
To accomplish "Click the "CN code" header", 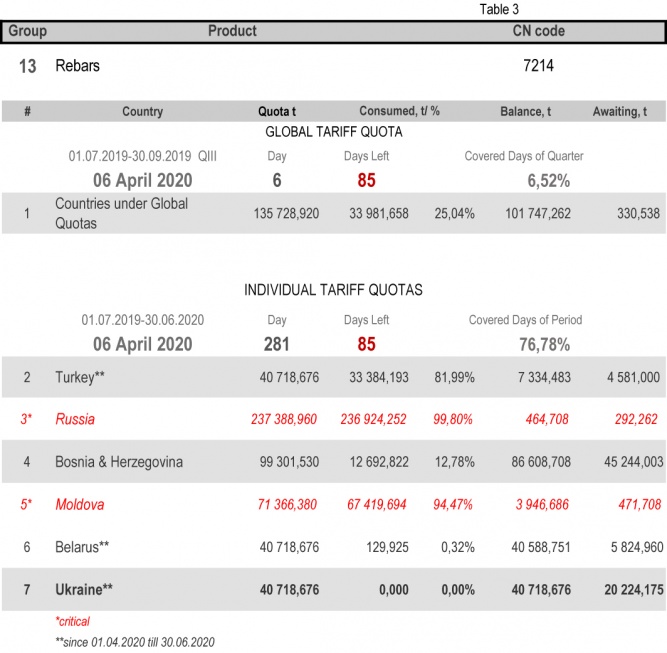I will click(x=538, y=31).
